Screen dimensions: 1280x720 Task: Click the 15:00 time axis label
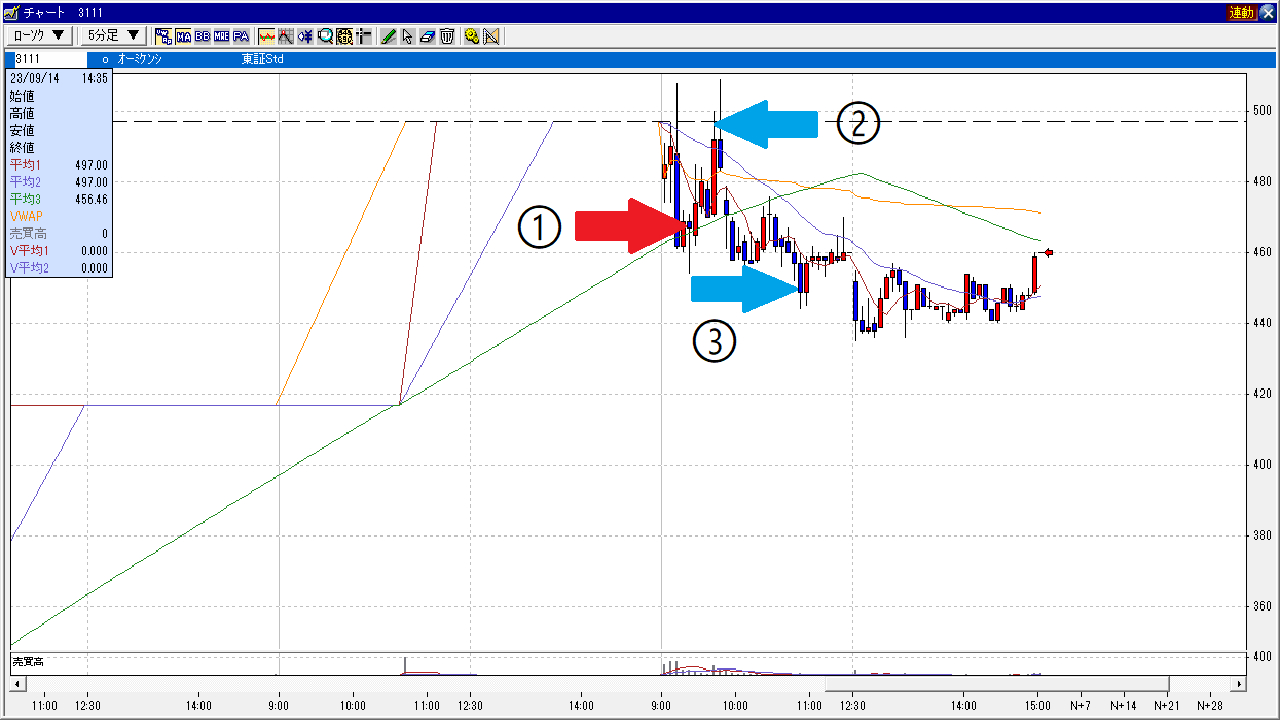pos(1037,705)
